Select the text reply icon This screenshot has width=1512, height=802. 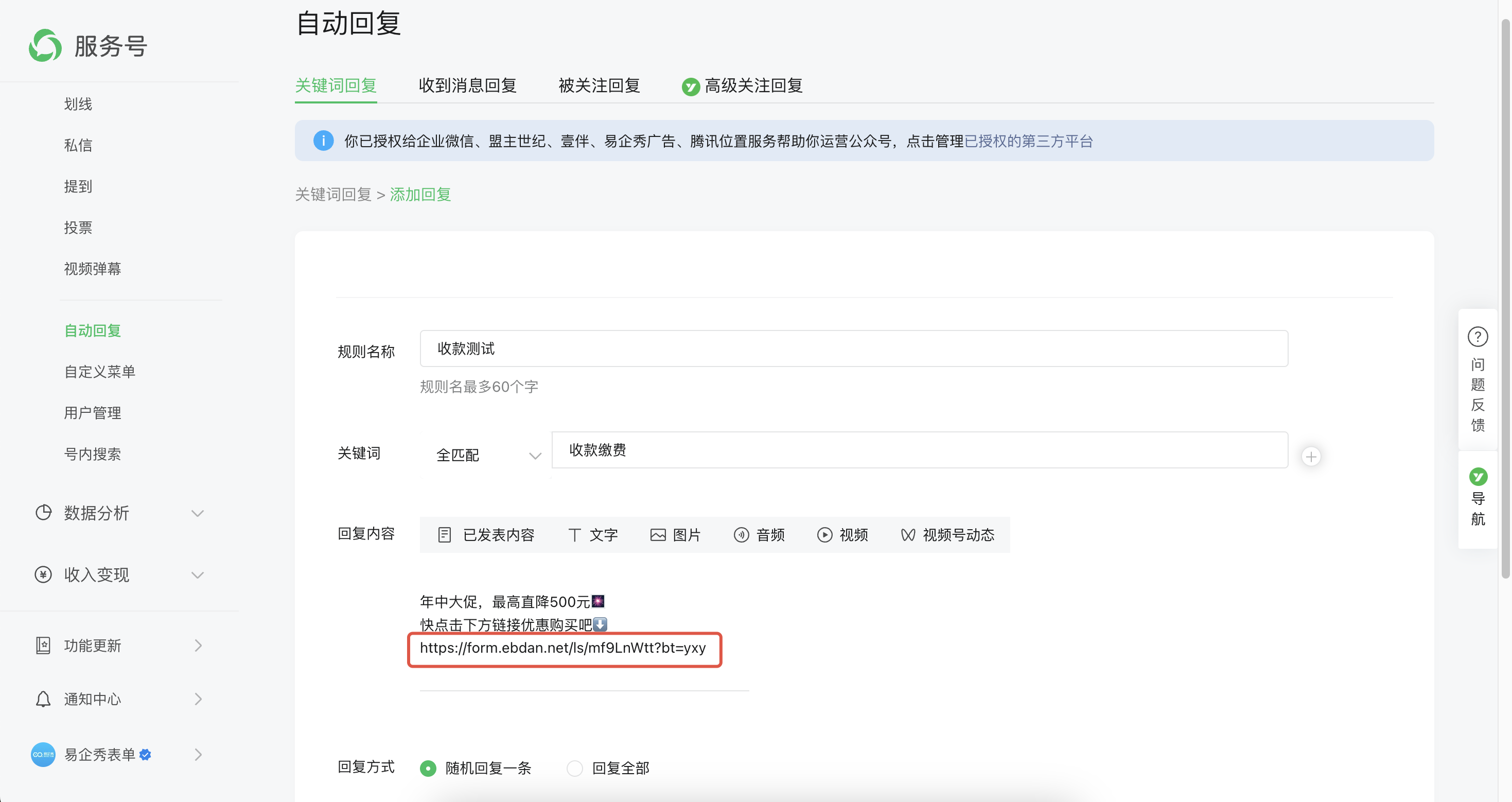[574, 534]
